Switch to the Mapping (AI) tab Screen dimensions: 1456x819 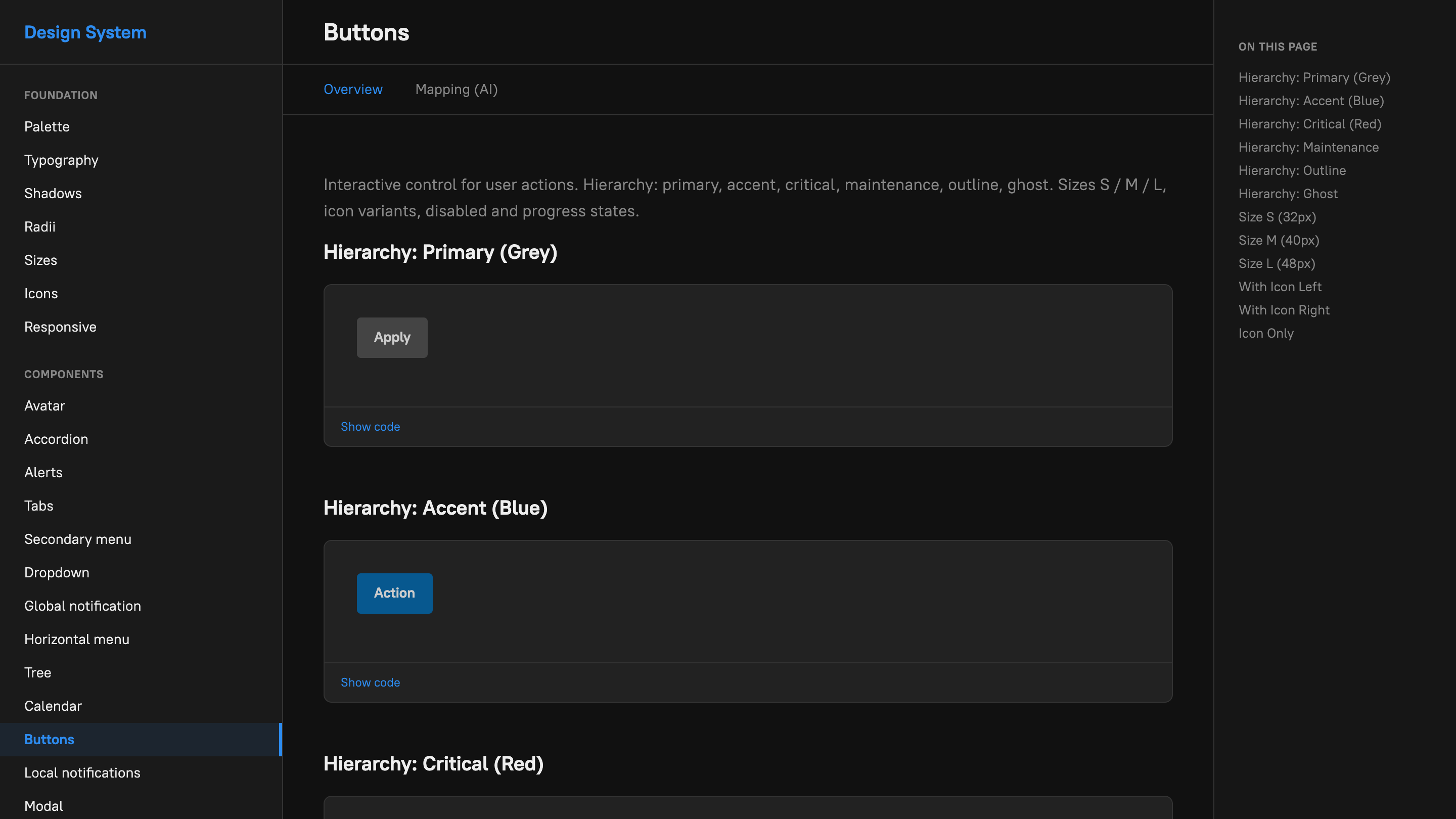(457, 89)
